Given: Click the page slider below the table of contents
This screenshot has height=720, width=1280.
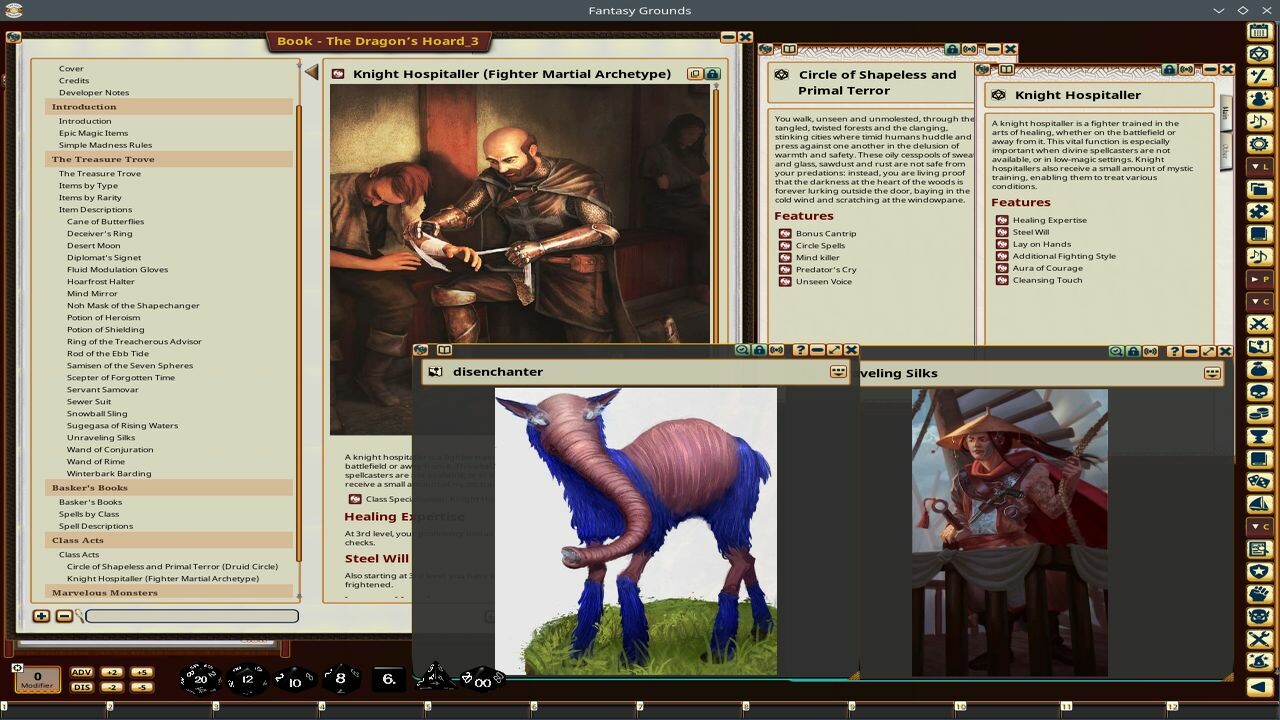Looking at the screenshot, I should (190, 616).
